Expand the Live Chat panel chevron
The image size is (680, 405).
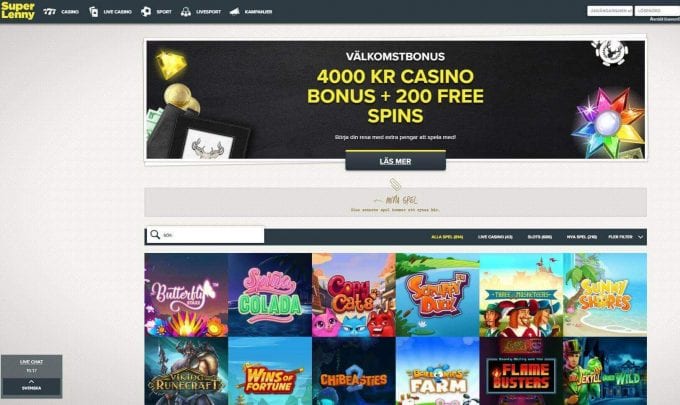[31, 382]
